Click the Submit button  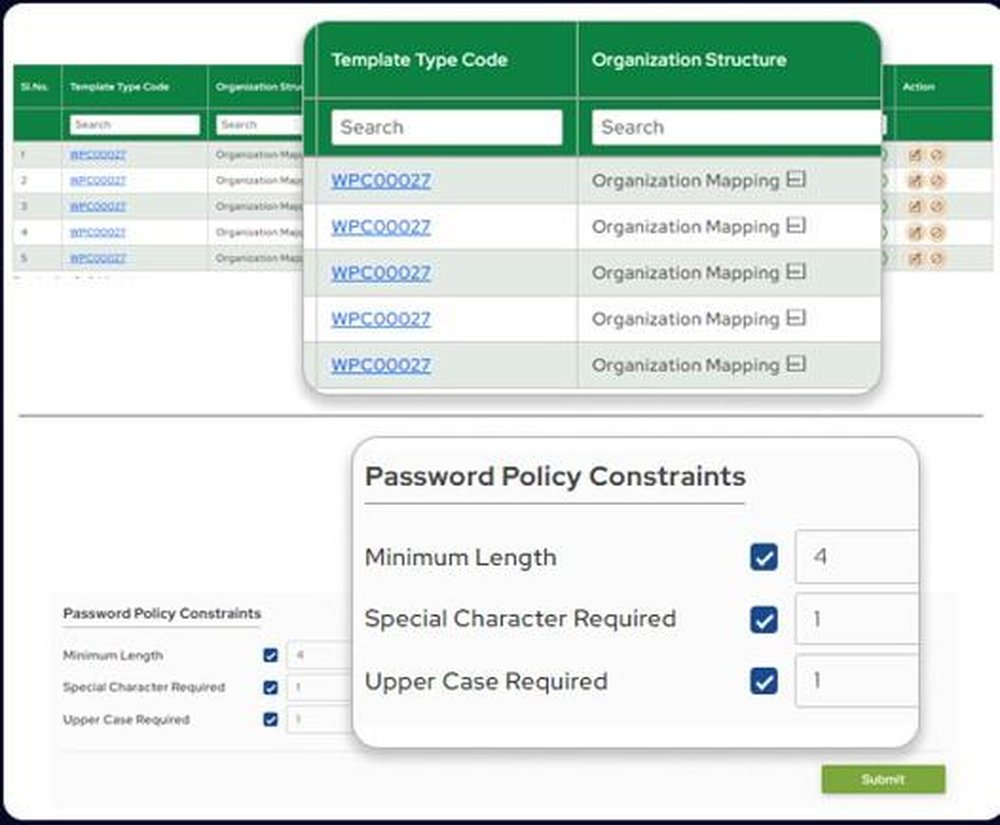(x=883, y=780)
